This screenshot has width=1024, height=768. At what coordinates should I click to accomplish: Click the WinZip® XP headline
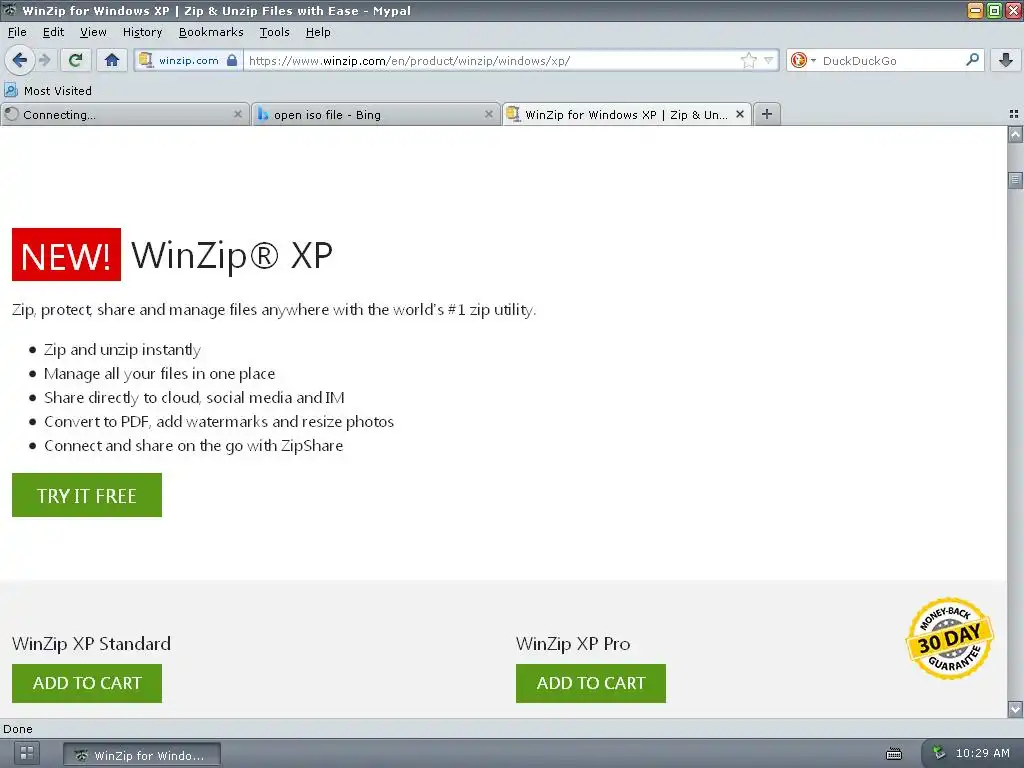232,255
